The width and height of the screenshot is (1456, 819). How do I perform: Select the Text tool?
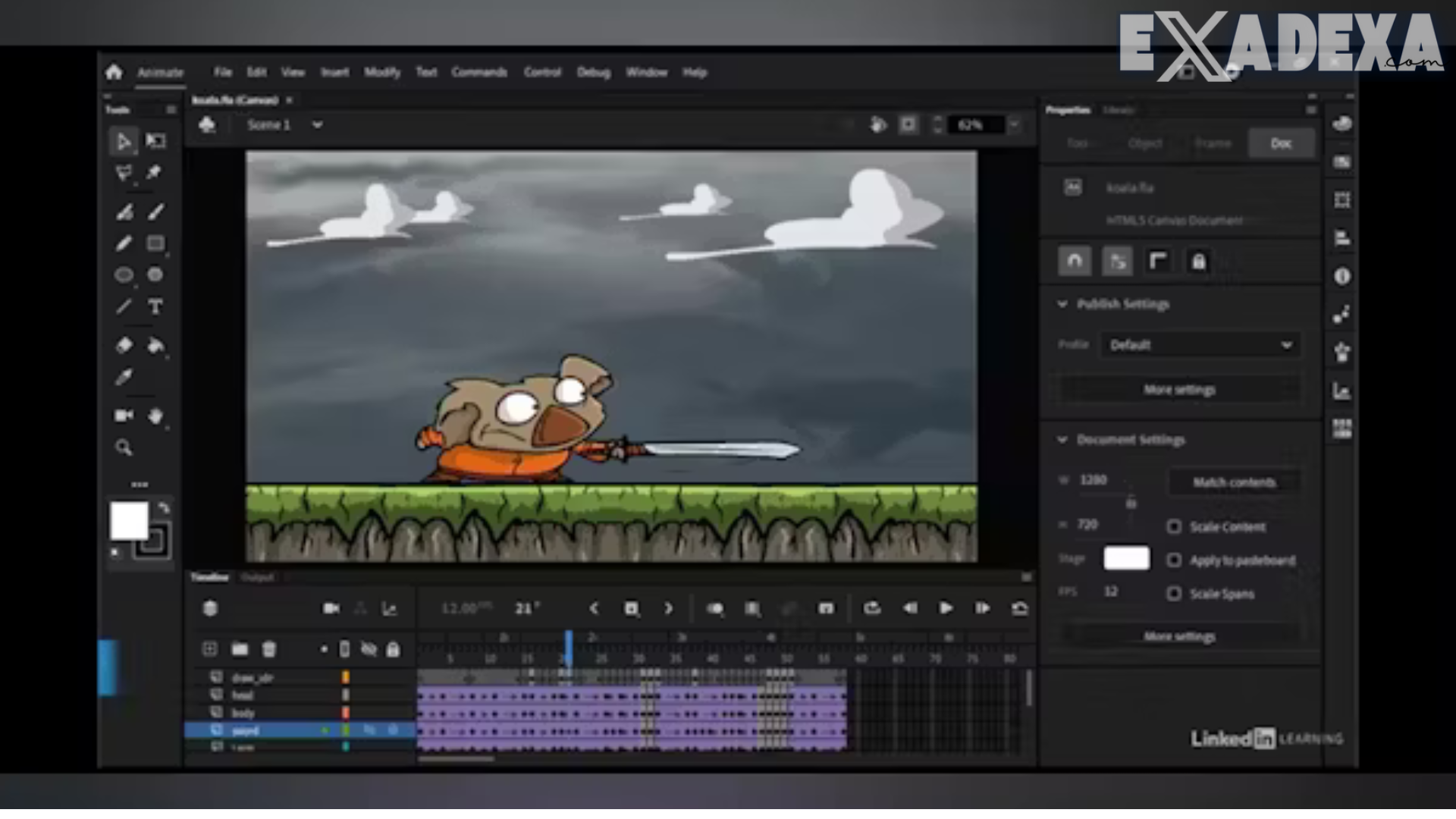[x=155, y=307]
